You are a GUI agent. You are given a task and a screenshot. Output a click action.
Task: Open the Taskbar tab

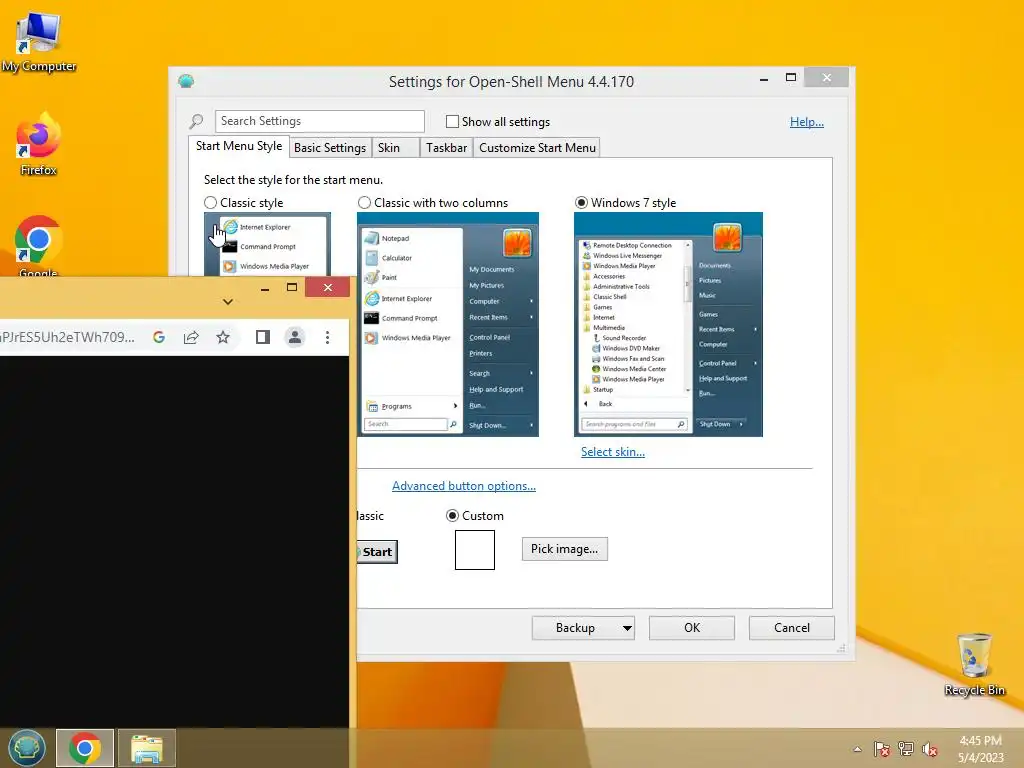coord(447,148)
